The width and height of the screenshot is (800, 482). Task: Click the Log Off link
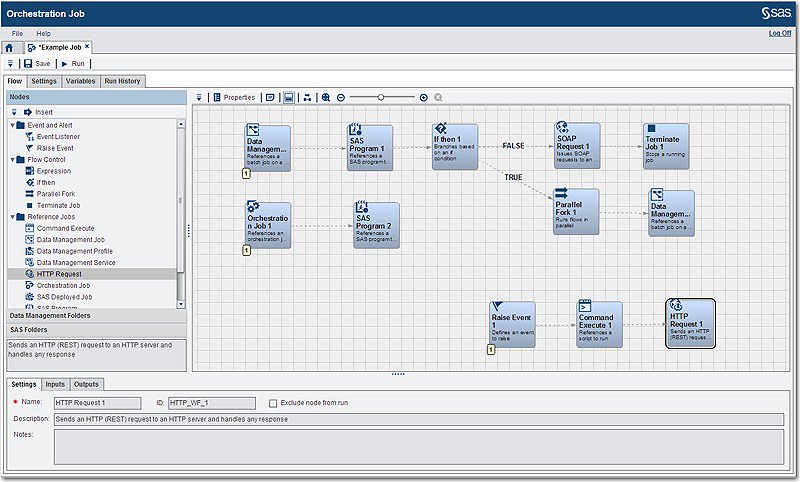780,33
